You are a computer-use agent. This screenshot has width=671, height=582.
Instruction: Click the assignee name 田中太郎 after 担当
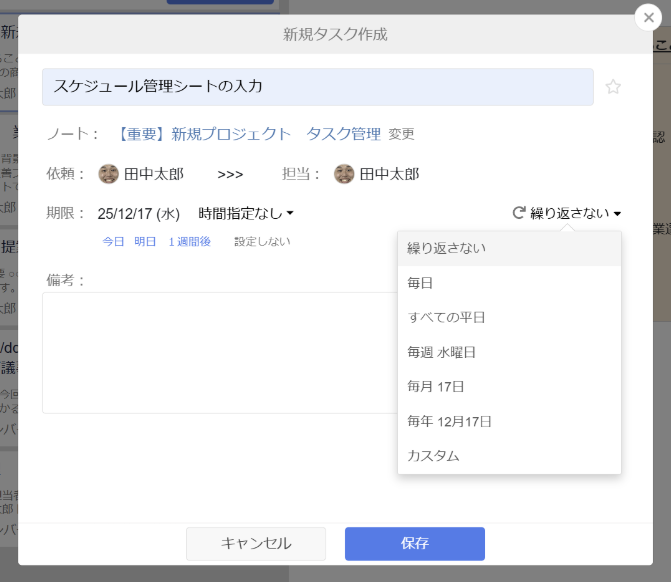click(x=389, y=174)
